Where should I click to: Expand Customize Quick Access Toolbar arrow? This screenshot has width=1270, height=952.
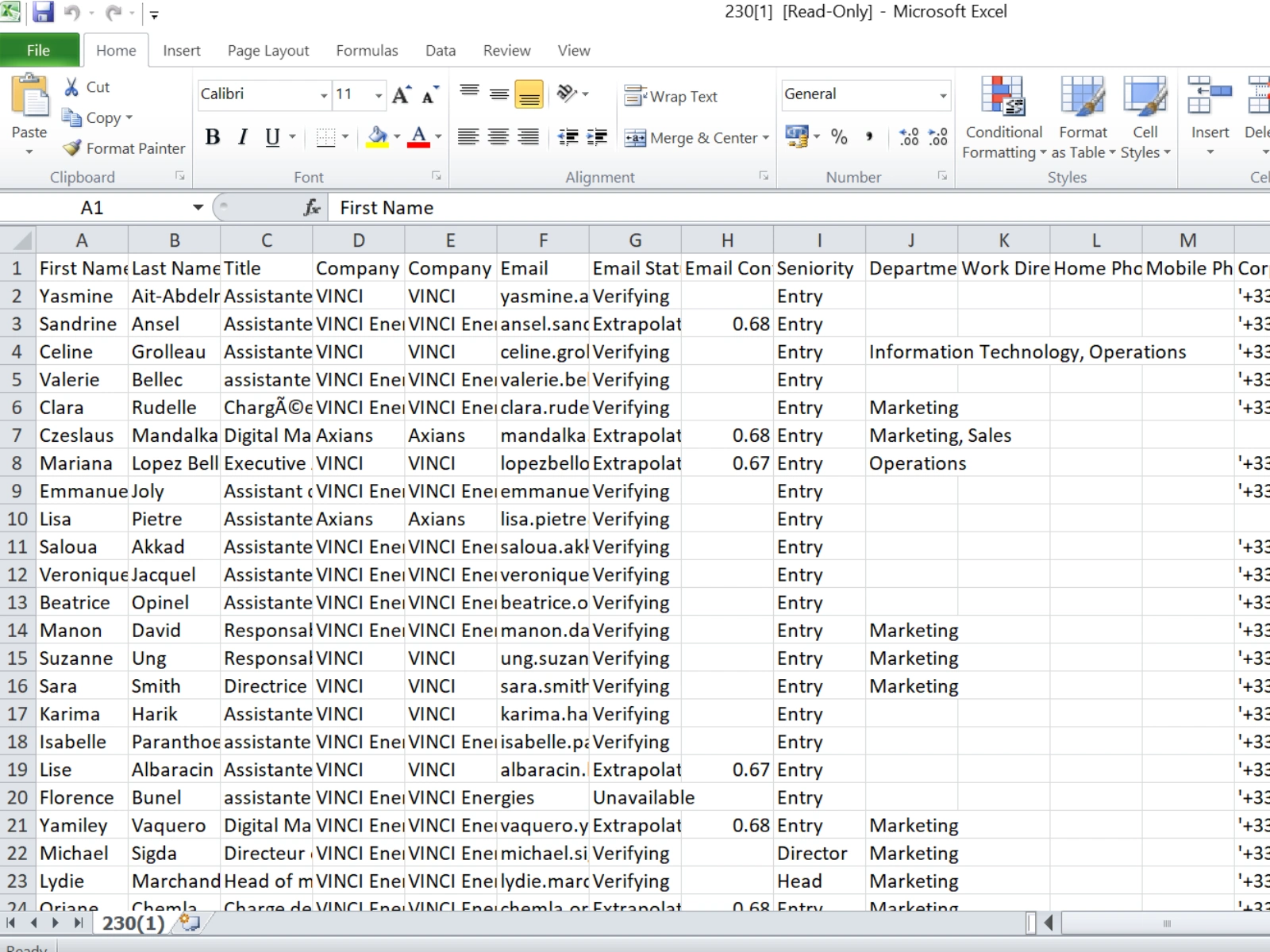tap(154, 14)
